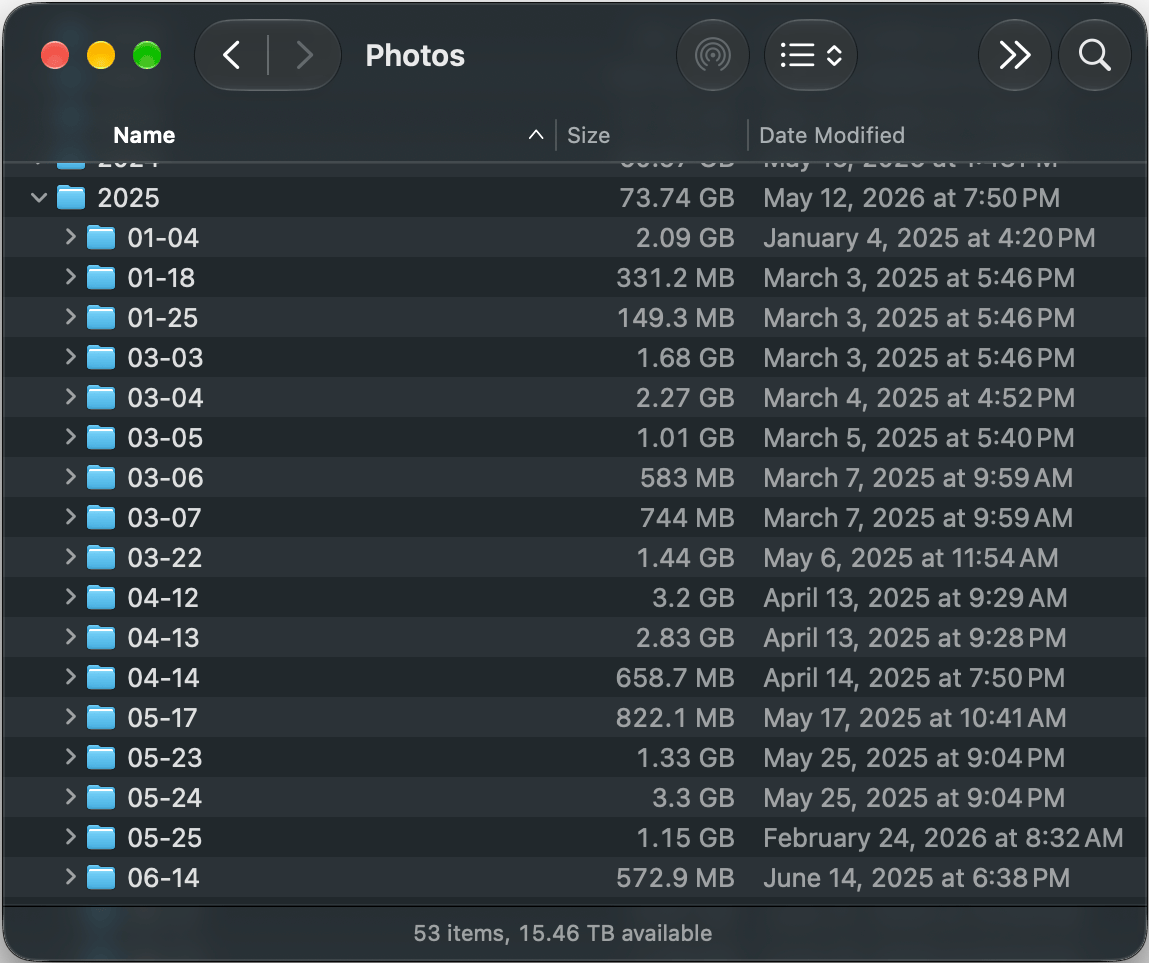Expand the 03-04 folder

pos(70,396)
